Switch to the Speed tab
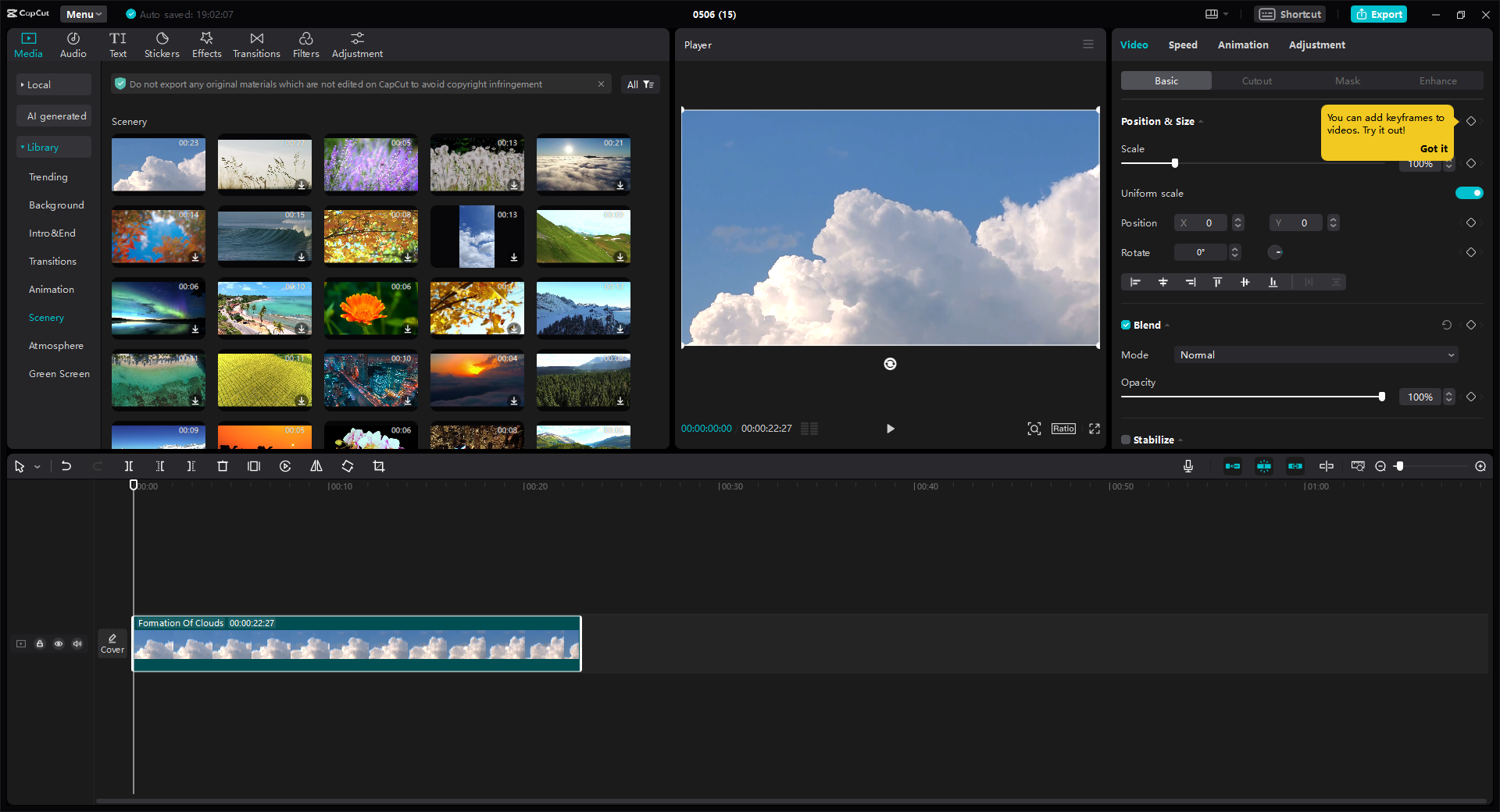 coord(1182,45)
